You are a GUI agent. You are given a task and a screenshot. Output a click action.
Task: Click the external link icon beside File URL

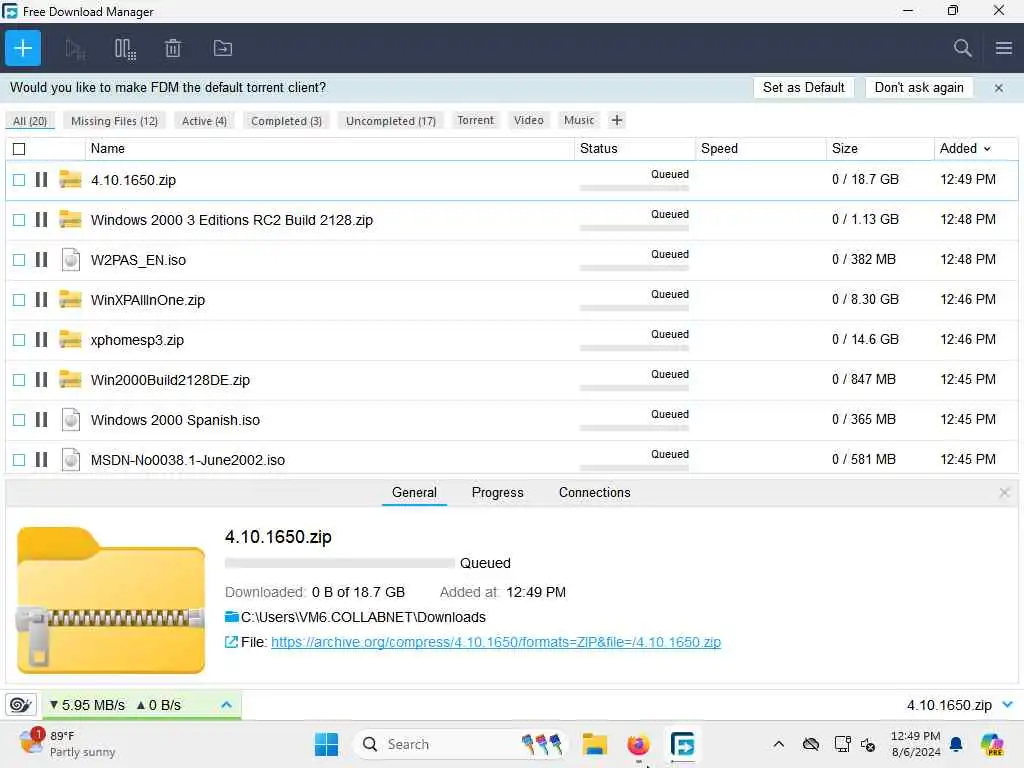(x=231, y=642)
